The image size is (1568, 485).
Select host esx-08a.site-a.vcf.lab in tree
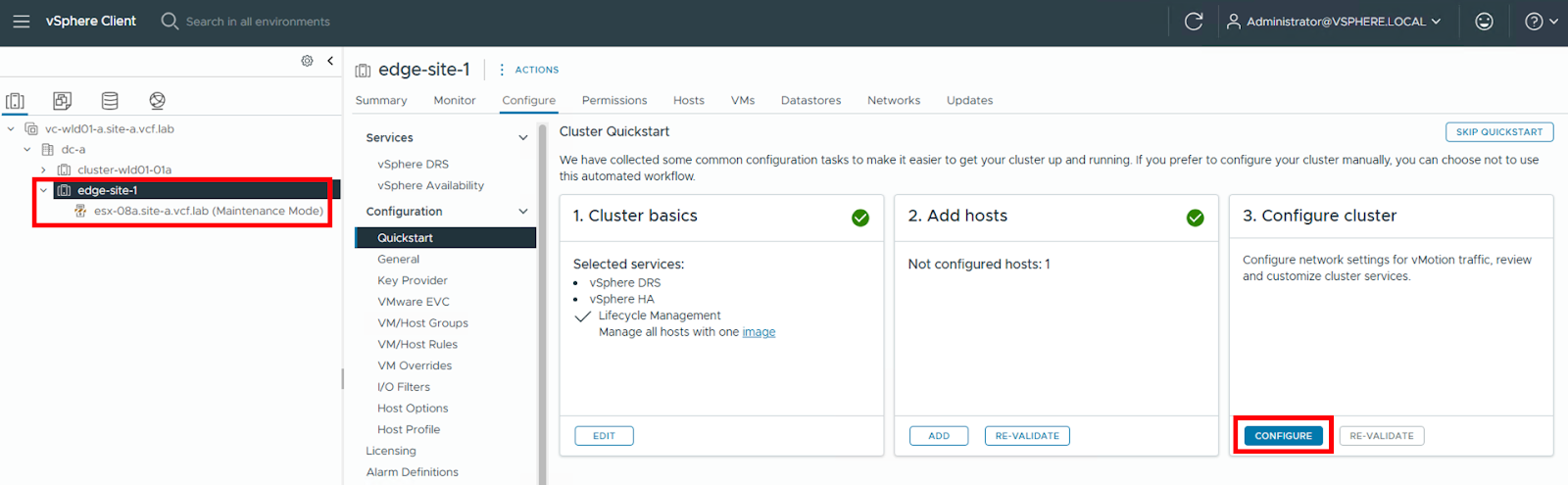(x=208, y=211)
